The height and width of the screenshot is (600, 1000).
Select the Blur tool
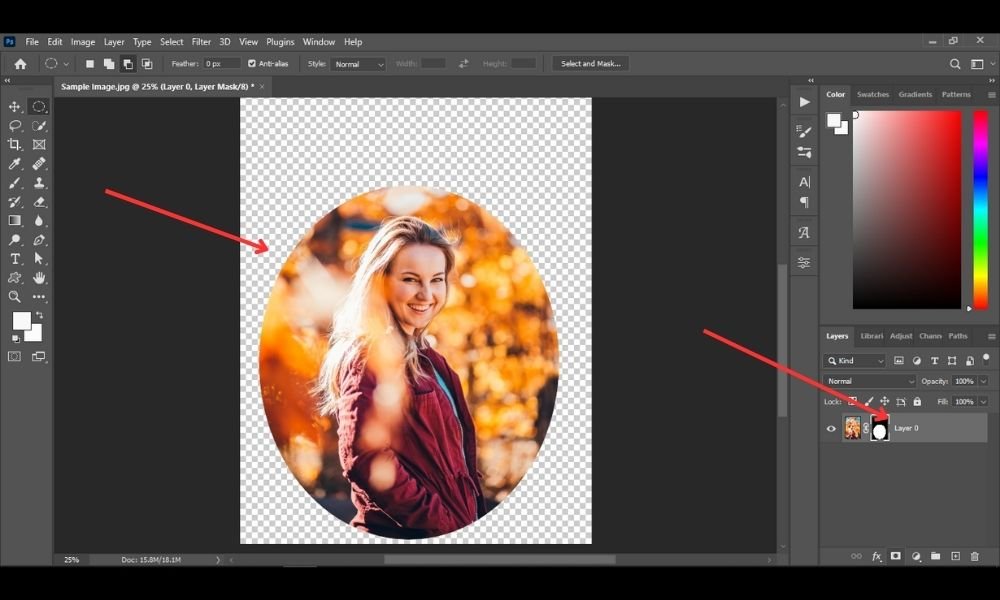39,221
